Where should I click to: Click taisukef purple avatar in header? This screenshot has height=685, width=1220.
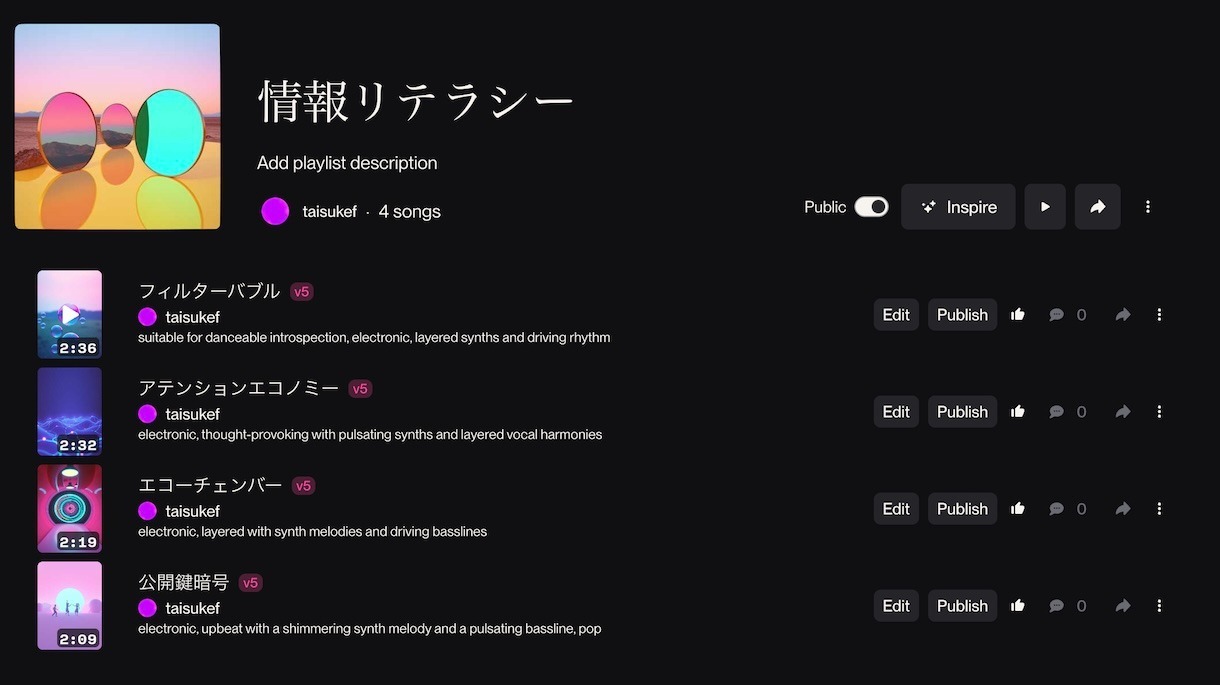pyautogui.click(x=275, y=211)
